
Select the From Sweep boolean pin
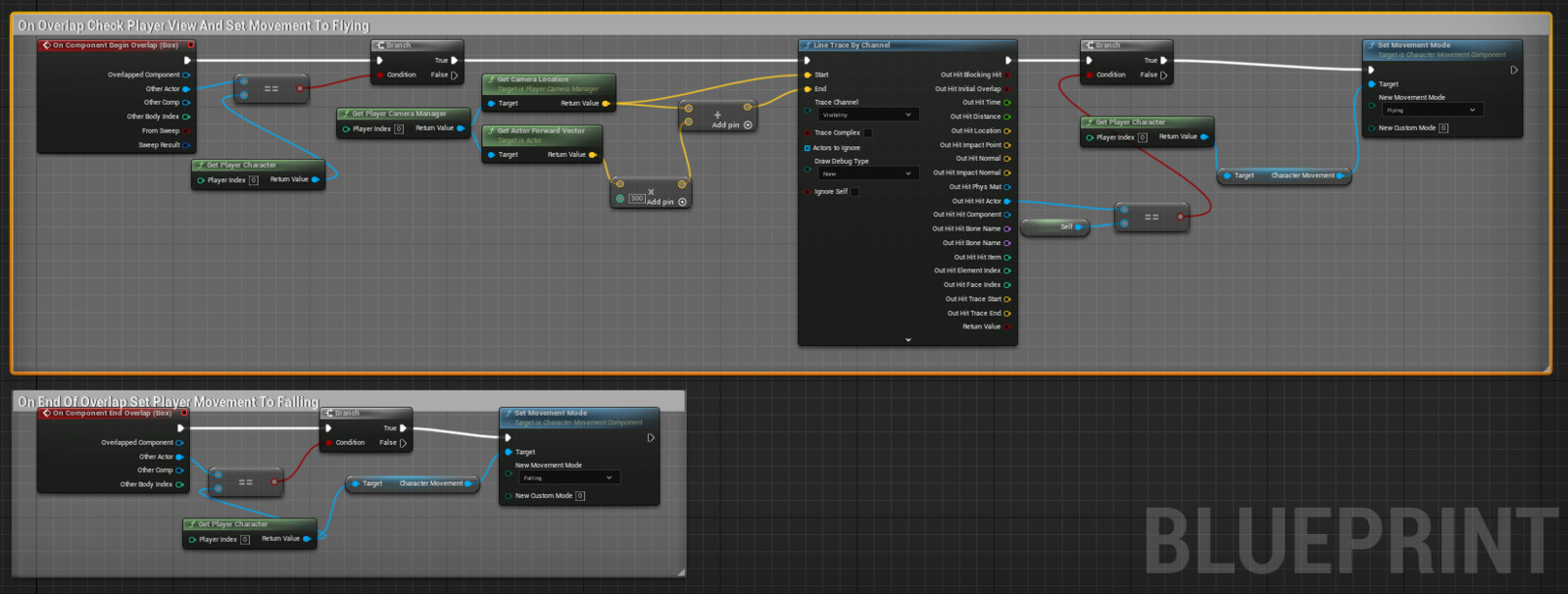(186, 130)
